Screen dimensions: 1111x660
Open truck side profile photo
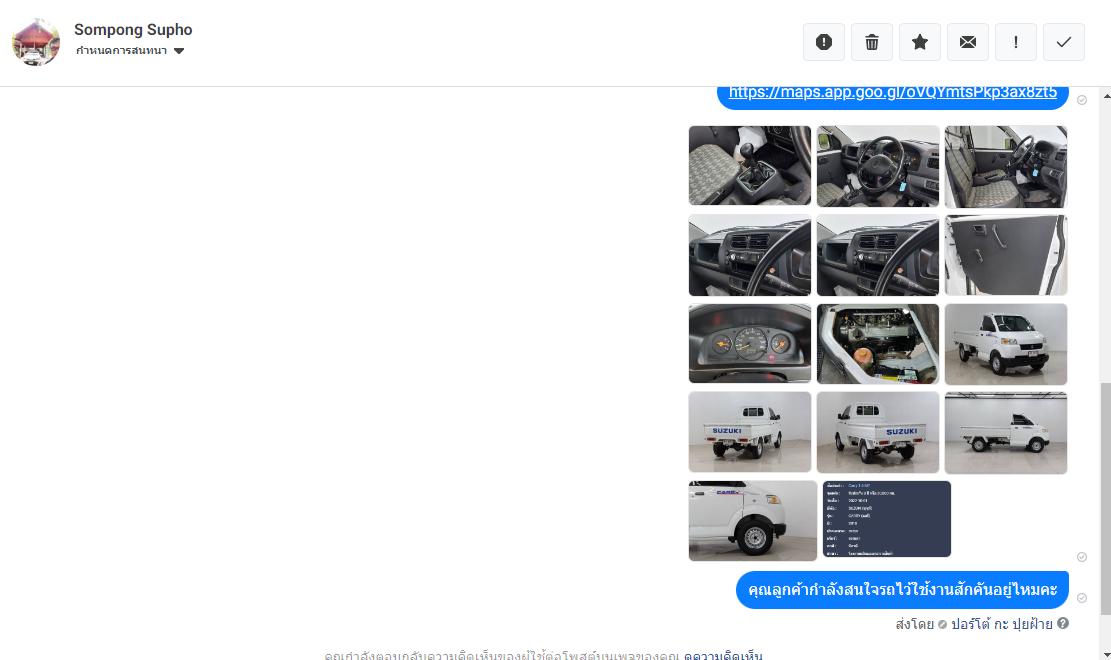(x=1005, y=432)
